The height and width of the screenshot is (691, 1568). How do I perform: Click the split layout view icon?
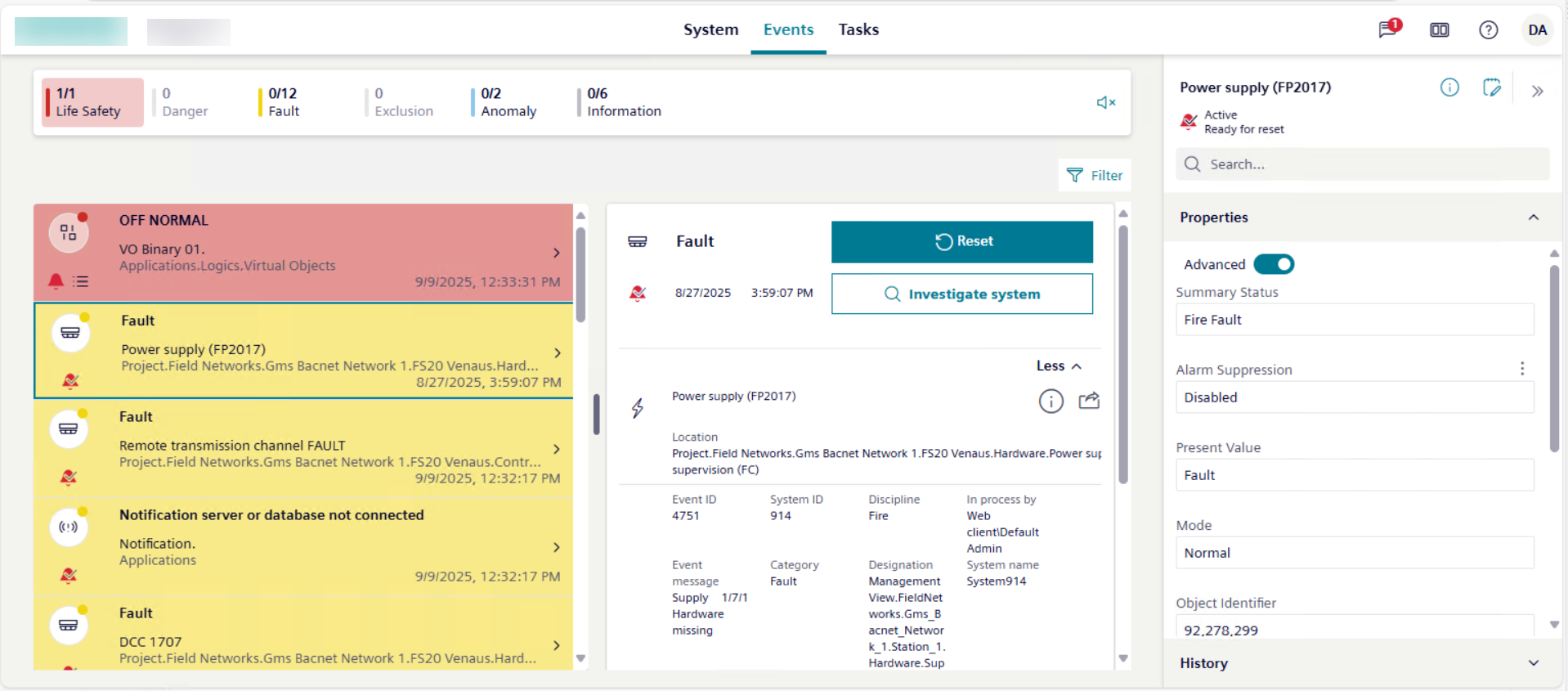1439,30
